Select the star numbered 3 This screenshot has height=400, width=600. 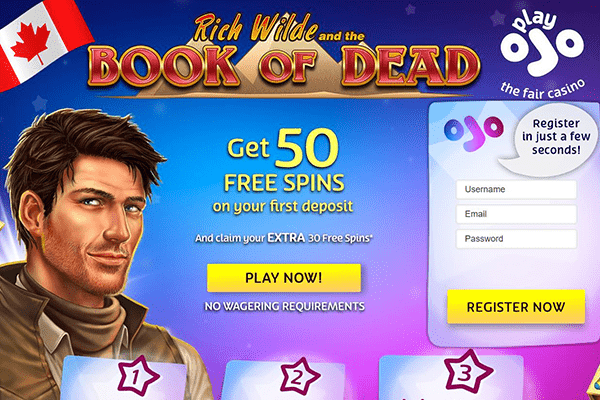(x=468, y=371)
